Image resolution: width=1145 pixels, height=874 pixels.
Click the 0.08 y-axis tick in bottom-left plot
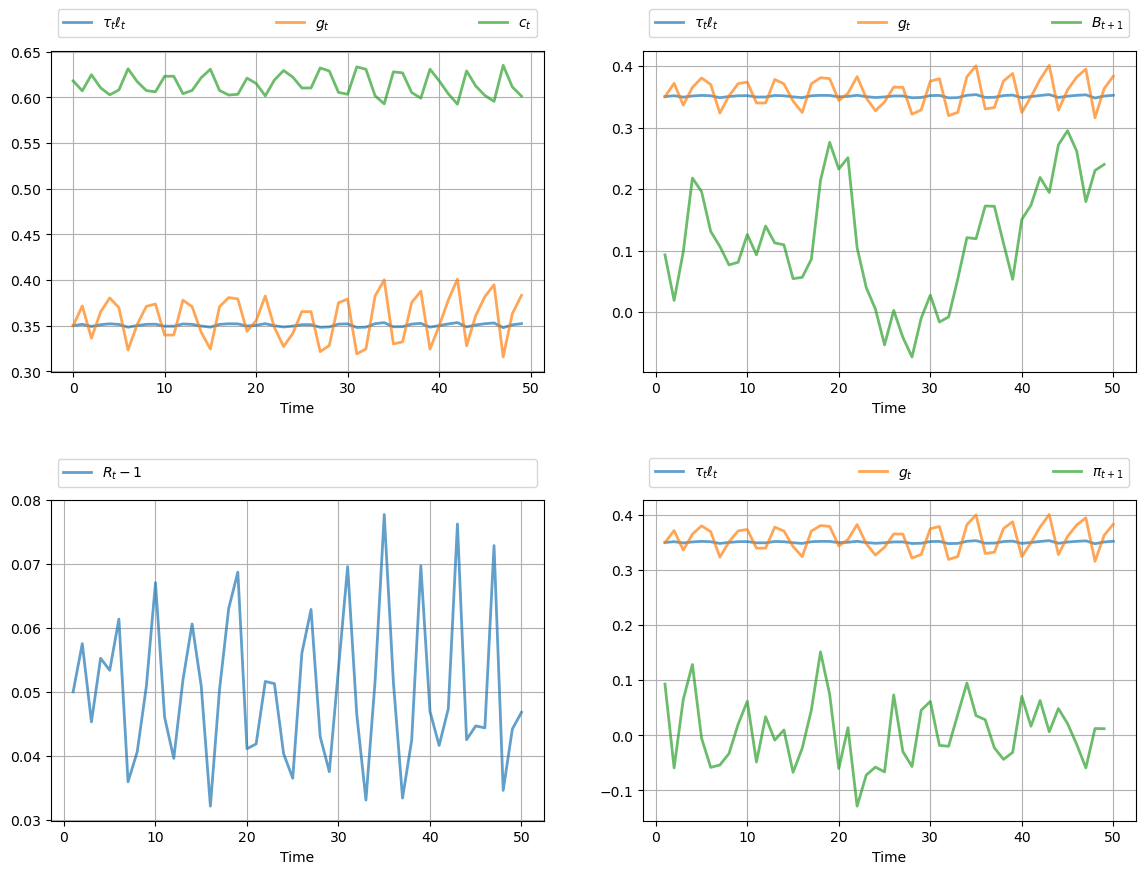[25, 501]
